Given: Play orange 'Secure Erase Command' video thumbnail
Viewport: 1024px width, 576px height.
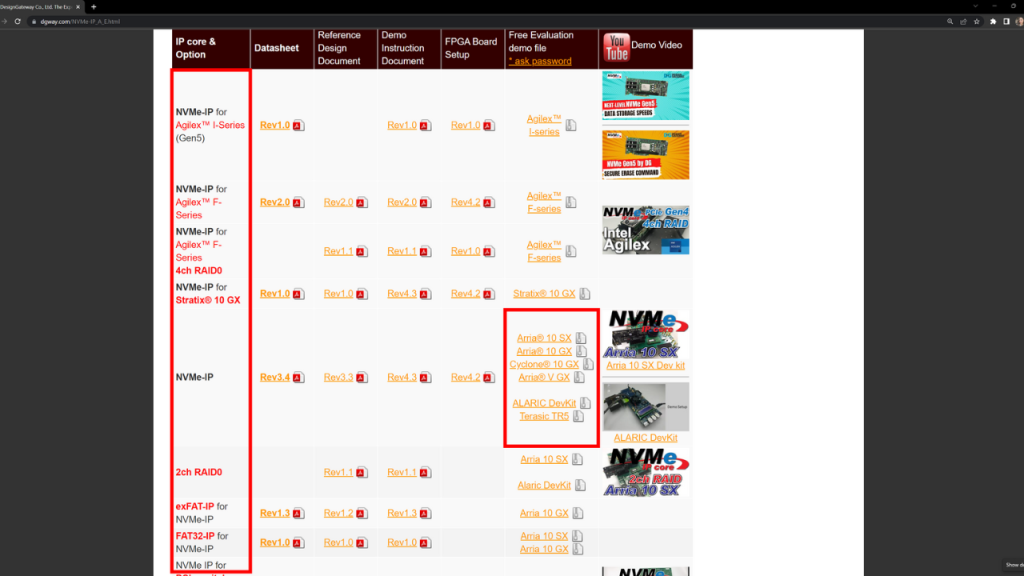Looking at the screenshot, I should 645,155.
